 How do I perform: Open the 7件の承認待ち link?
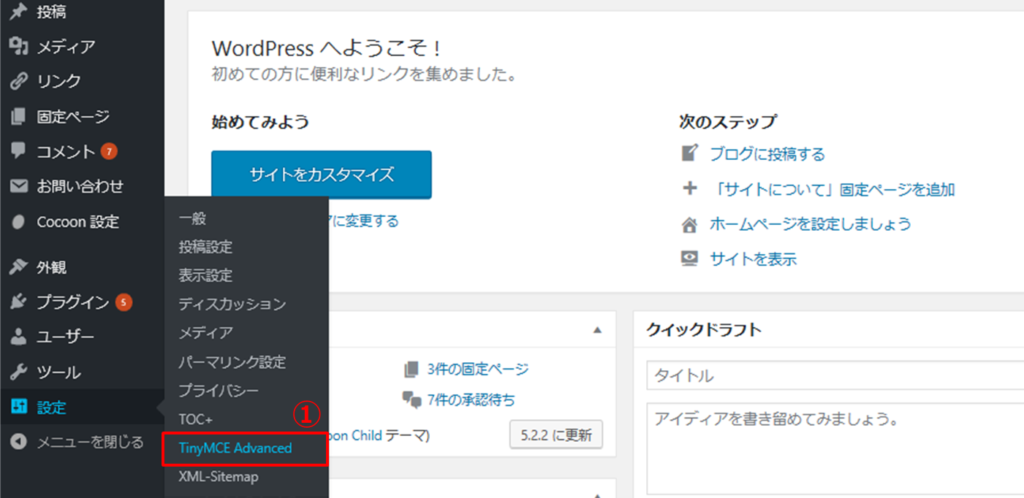(x=470, y=400)
